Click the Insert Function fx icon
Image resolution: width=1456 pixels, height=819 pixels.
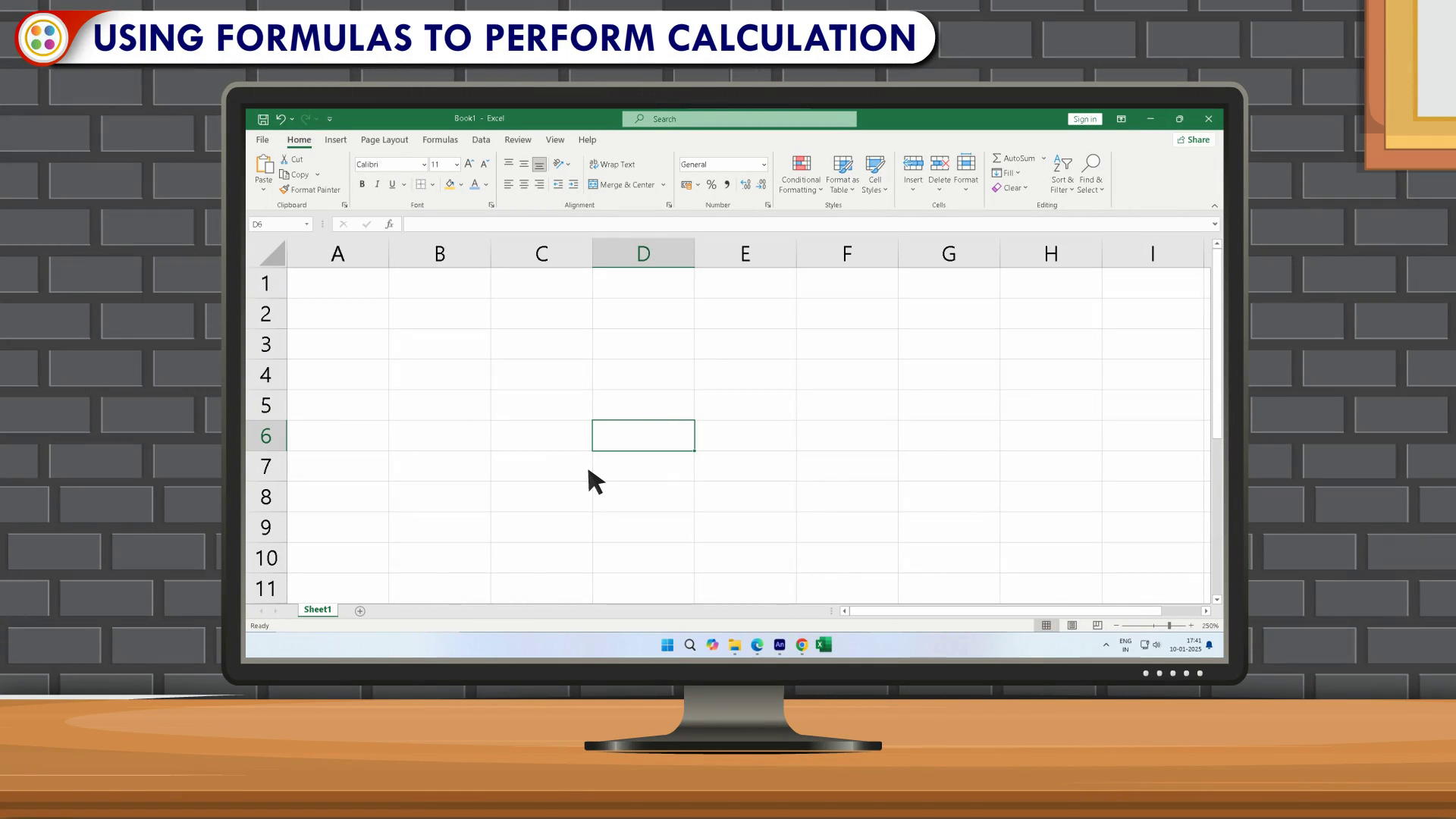(389, 224)
